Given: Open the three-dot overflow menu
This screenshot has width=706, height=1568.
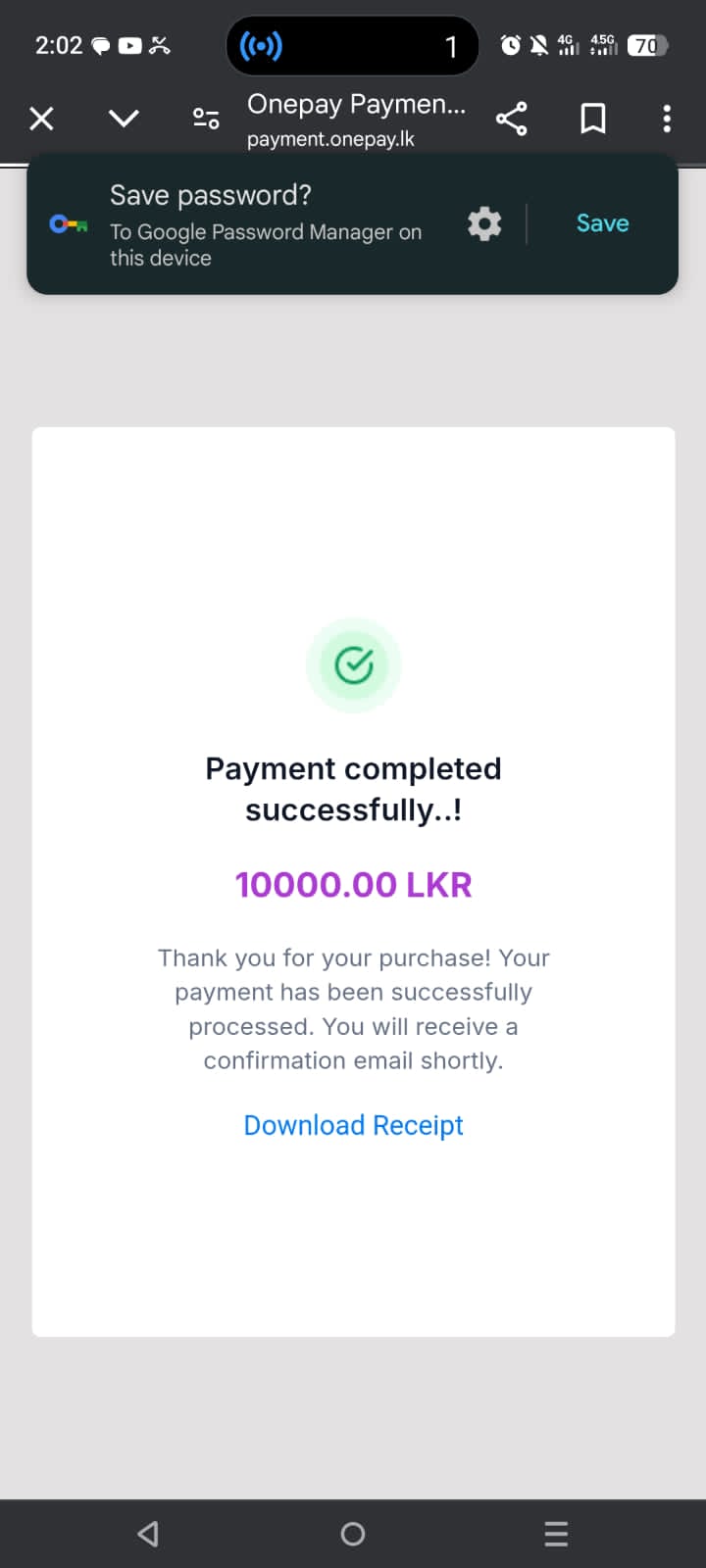Looking at the screenshot, I should click(667, 119).
